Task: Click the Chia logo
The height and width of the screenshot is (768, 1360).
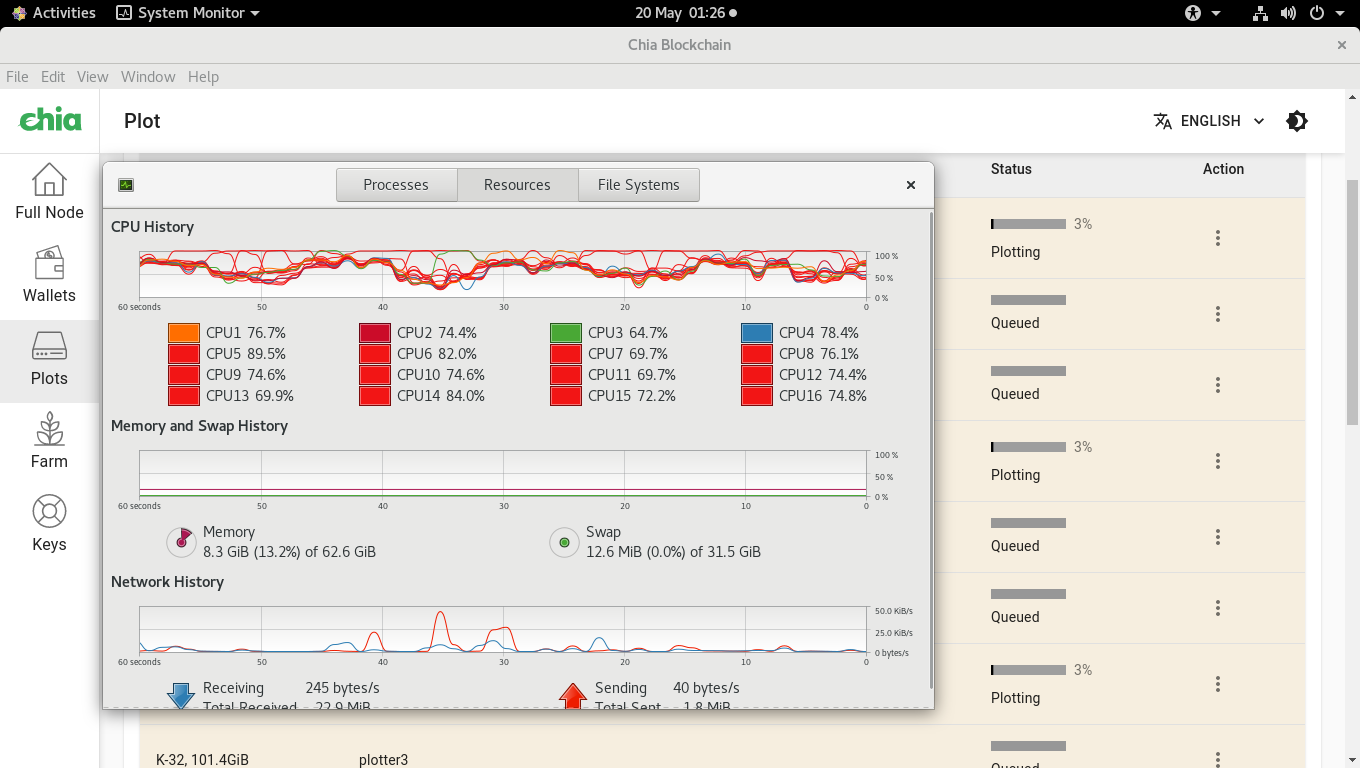Action: pyautogui.click(x=51, y=120)
